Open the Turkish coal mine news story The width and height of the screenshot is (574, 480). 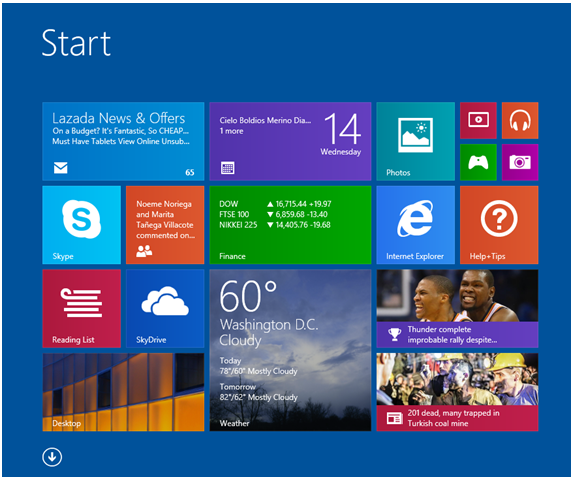[457, 392]
